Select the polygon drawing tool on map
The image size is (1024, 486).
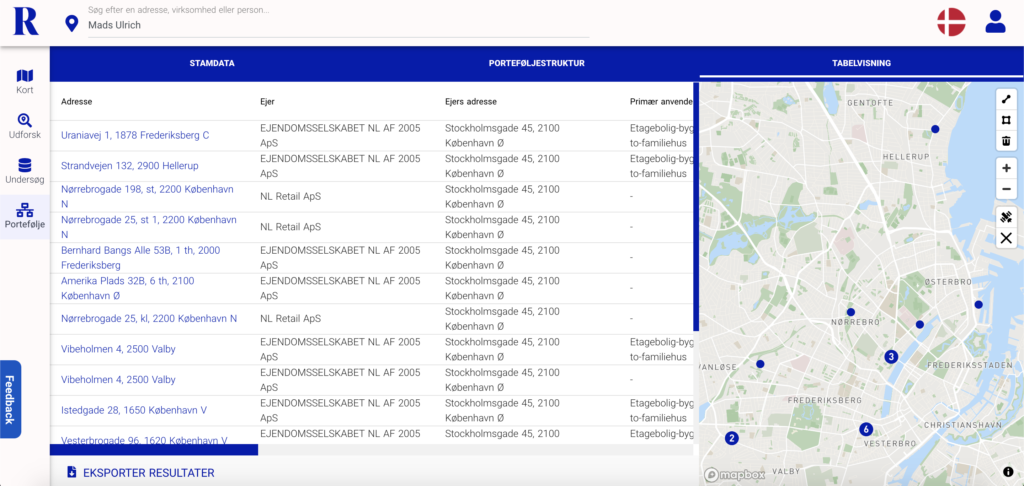pos(1006,120)
